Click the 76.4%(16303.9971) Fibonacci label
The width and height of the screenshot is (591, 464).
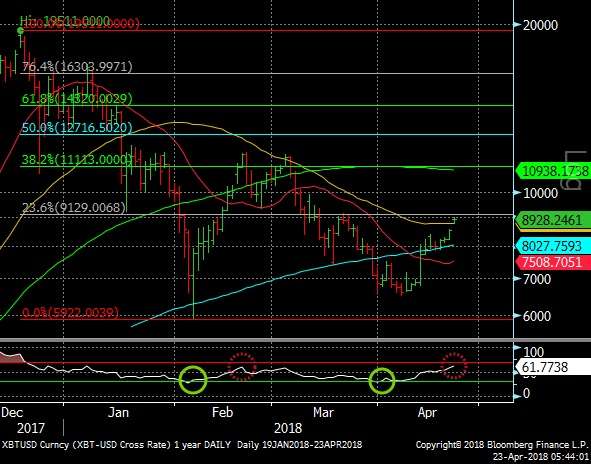(77, 67)
